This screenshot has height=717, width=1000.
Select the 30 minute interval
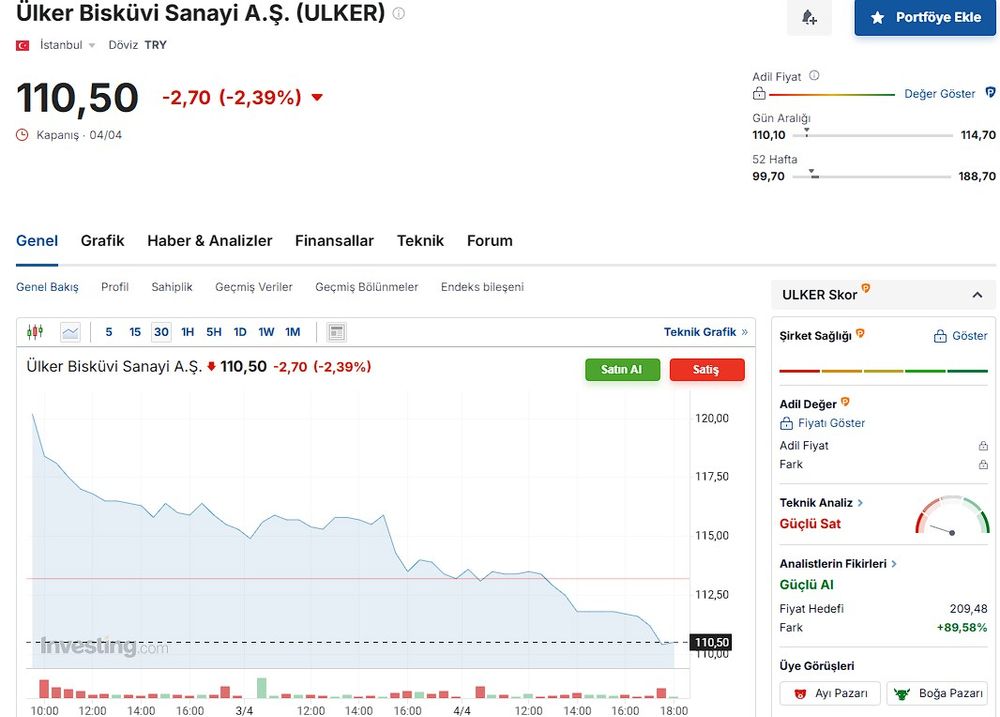pyautogui.click(x=161, y=332)
